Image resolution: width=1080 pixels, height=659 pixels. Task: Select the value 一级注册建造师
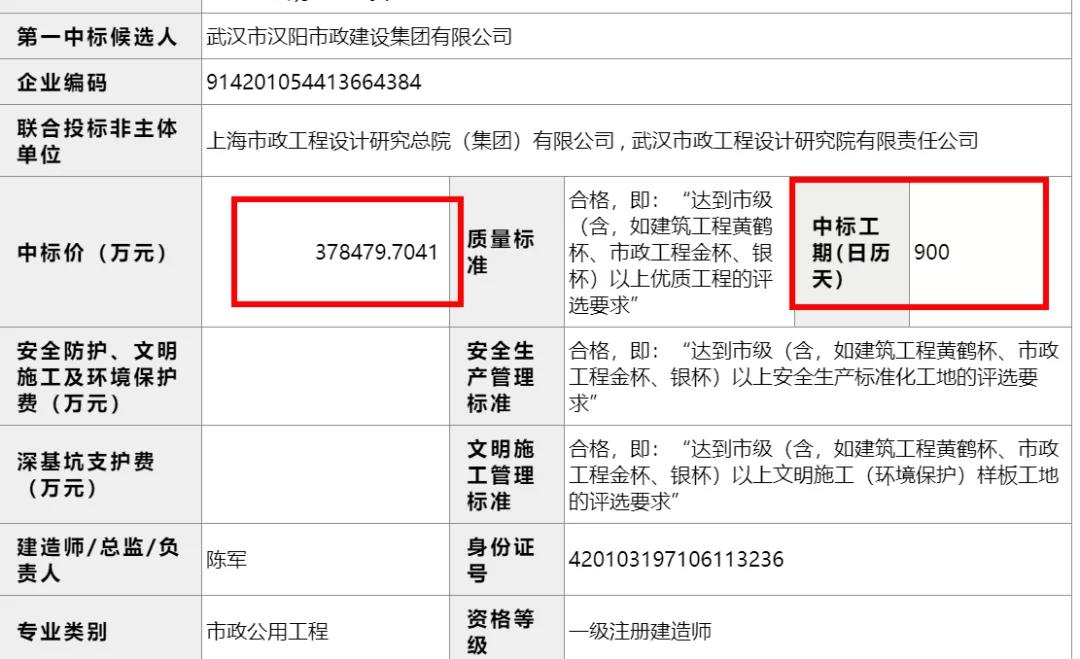[640, 632]
